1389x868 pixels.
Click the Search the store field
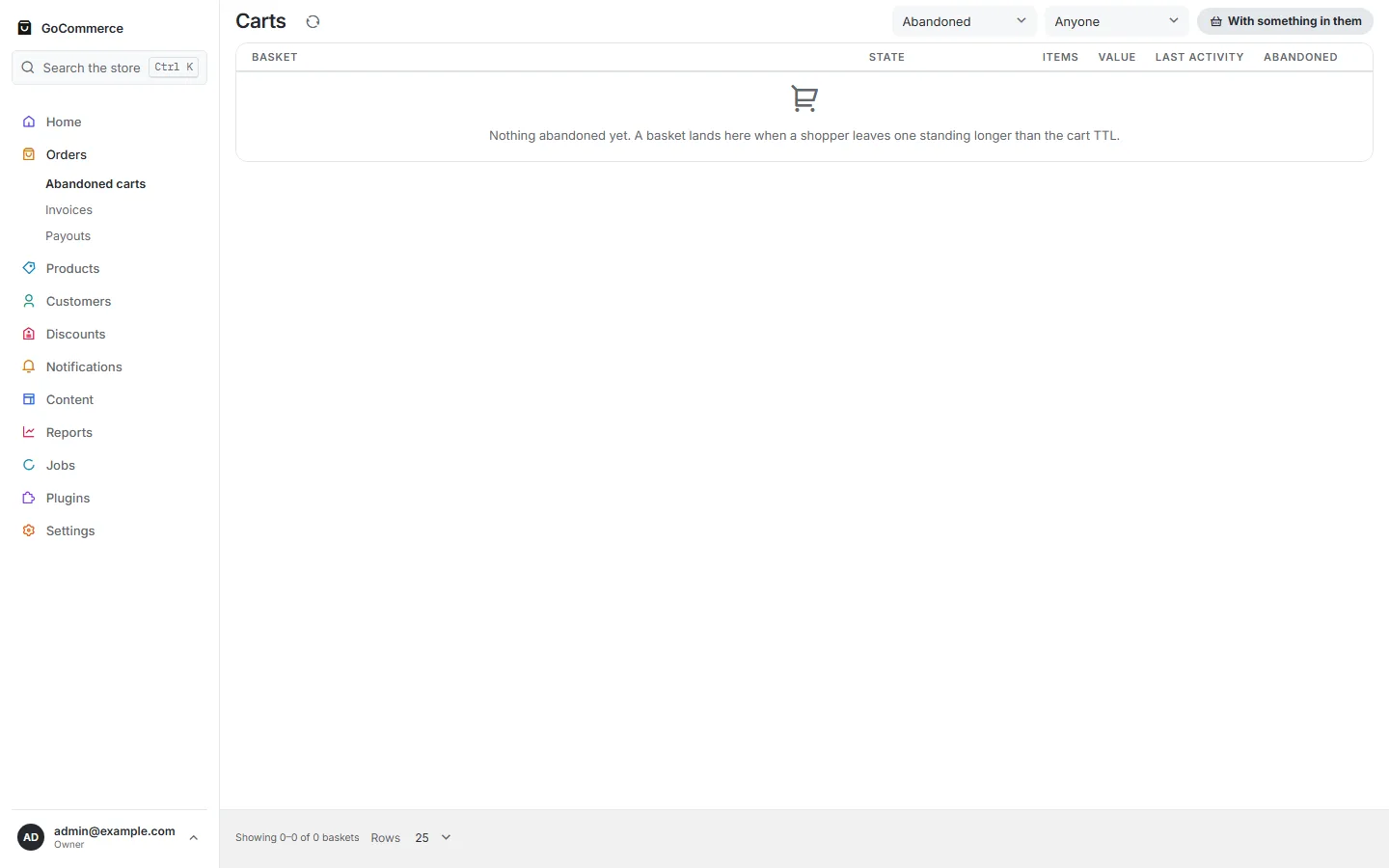click(109, 68)
